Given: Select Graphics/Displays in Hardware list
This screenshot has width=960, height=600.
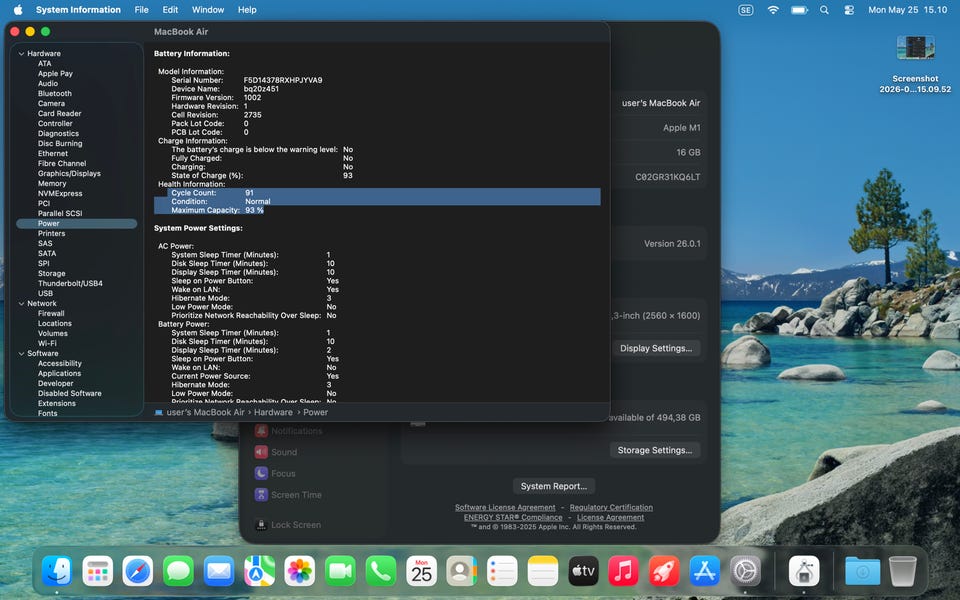Looking at the screenshot, I should click(x=69, y=173).
